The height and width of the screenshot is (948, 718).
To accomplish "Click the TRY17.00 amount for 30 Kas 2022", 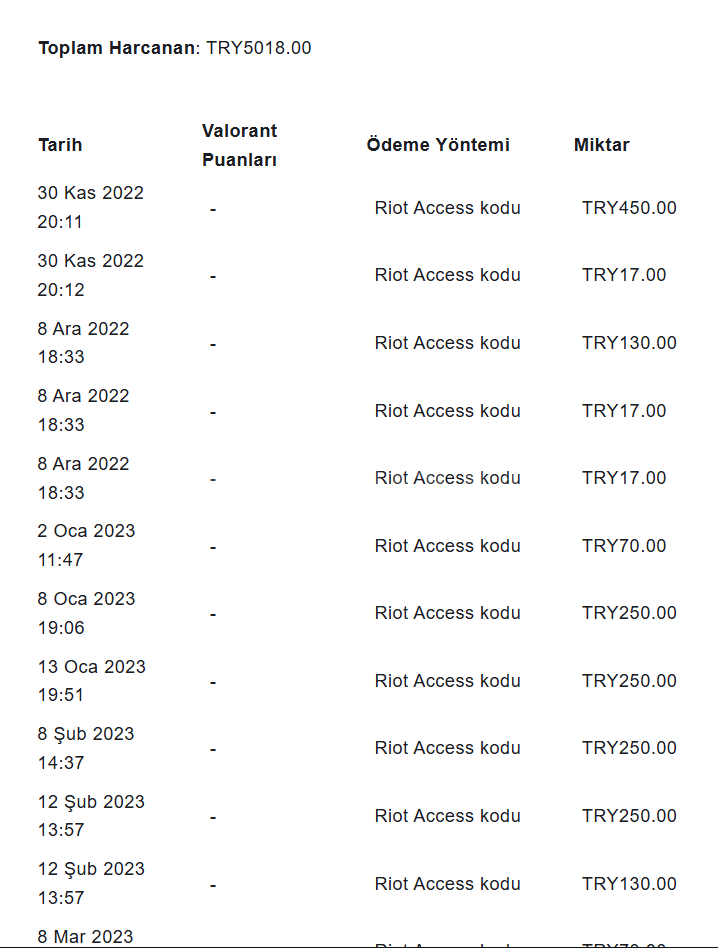I will 624,275.
